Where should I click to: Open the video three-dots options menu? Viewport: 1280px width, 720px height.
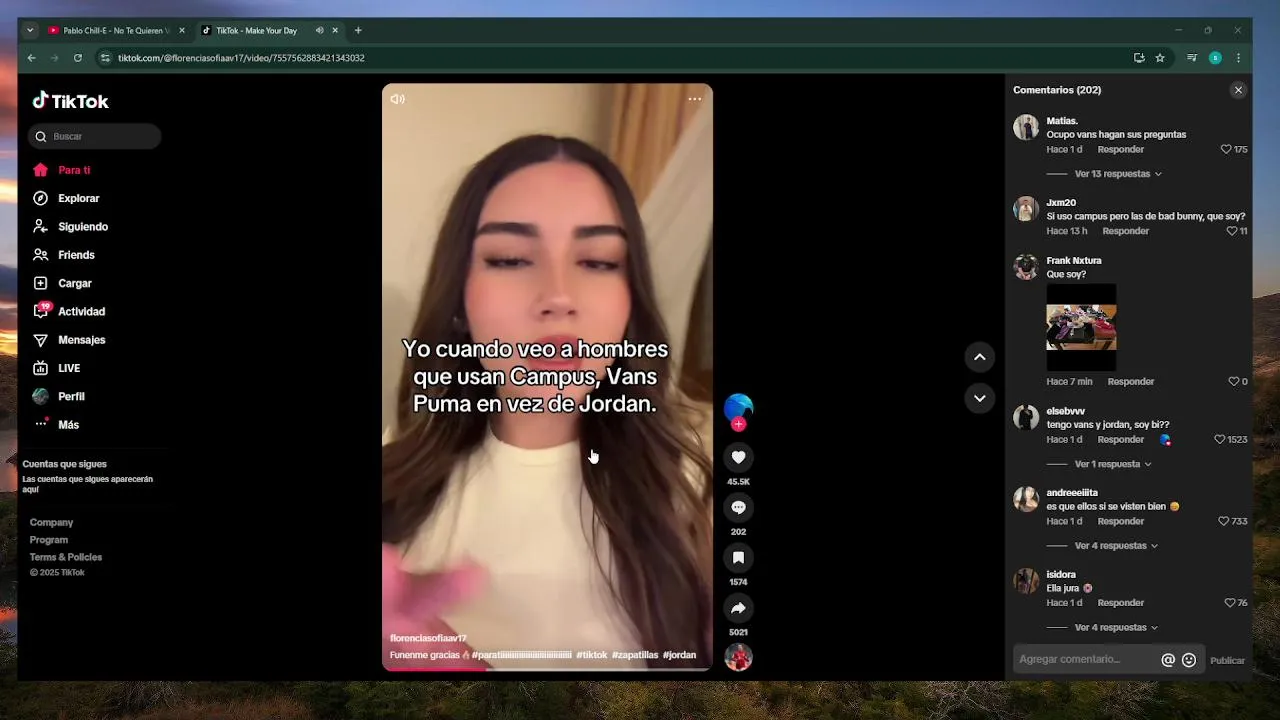pyautogui.click(x=694, y=99)
